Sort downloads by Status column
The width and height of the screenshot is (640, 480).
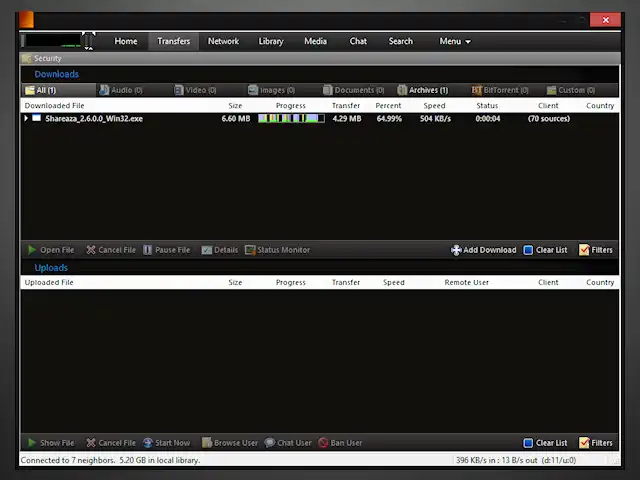point(487,106)
